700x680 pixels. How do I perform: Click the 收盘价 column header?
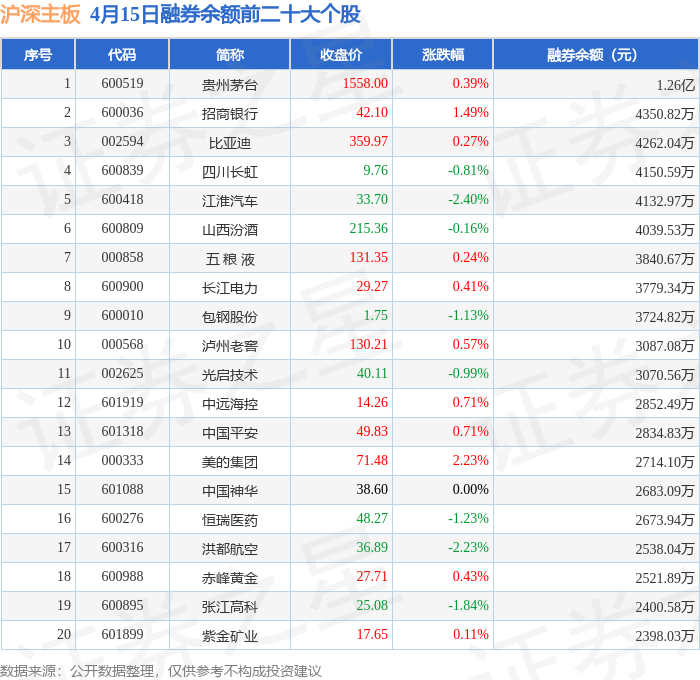coord(341,54)
